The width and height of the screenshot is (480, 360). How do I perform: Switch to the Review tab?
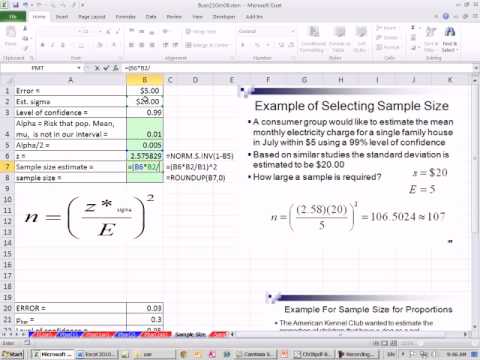click(174, 17)
